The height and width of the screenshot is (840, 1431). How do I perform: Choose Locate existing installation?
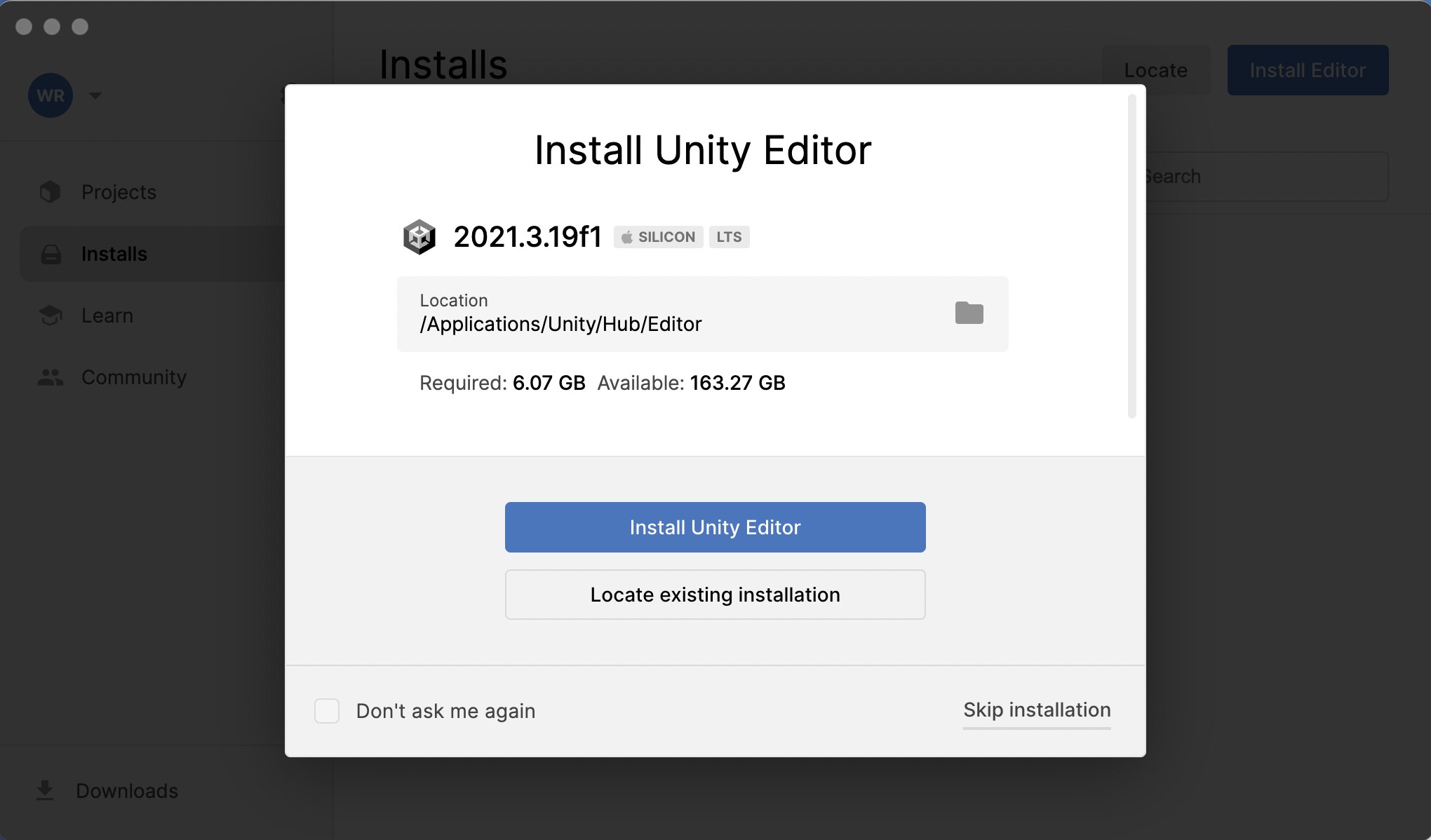(715, 595)
